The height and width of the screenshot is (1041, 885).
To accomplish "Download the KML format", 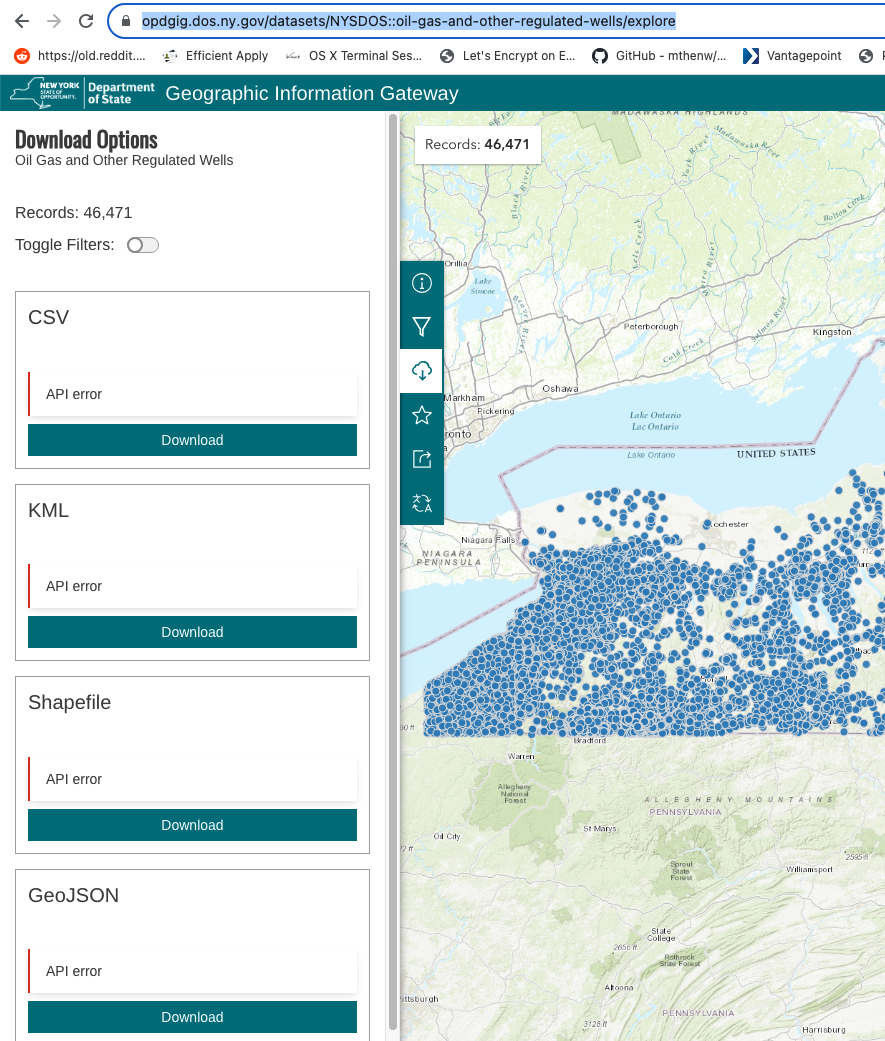I will coord(193,632).
